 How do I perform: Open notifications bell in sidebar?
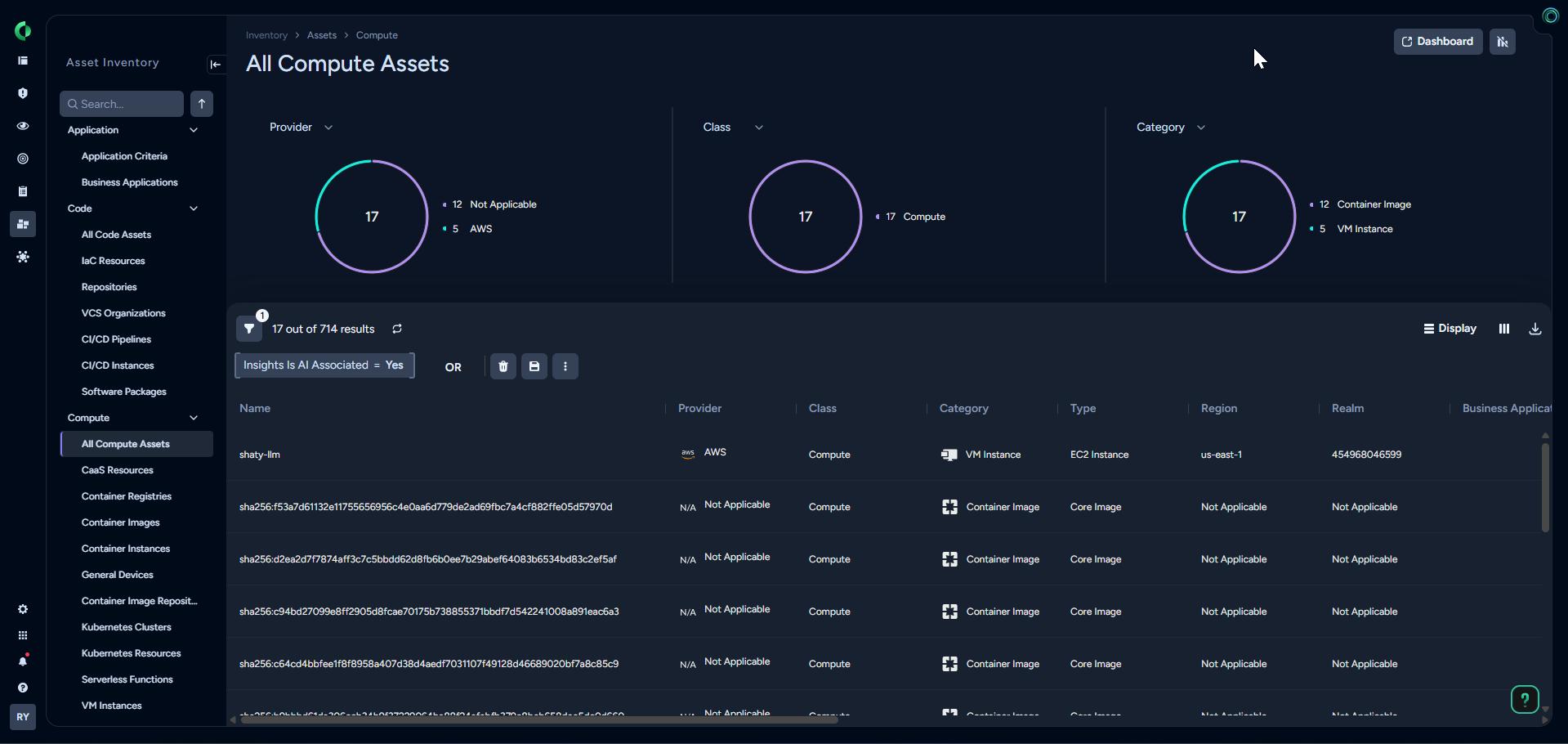coord(23,662)
